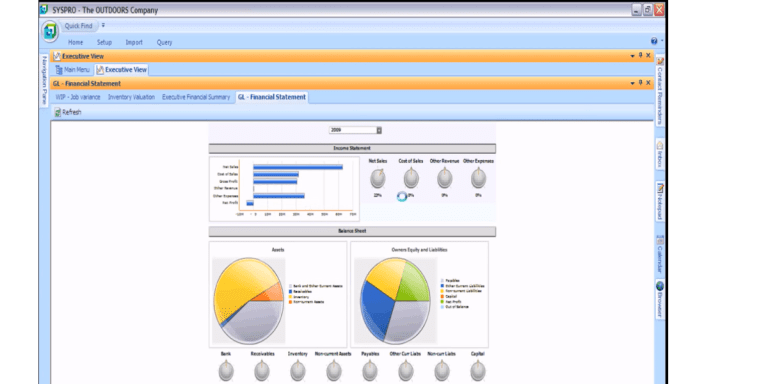Open the WIP - Job variance tab

[x=78, y=97]
